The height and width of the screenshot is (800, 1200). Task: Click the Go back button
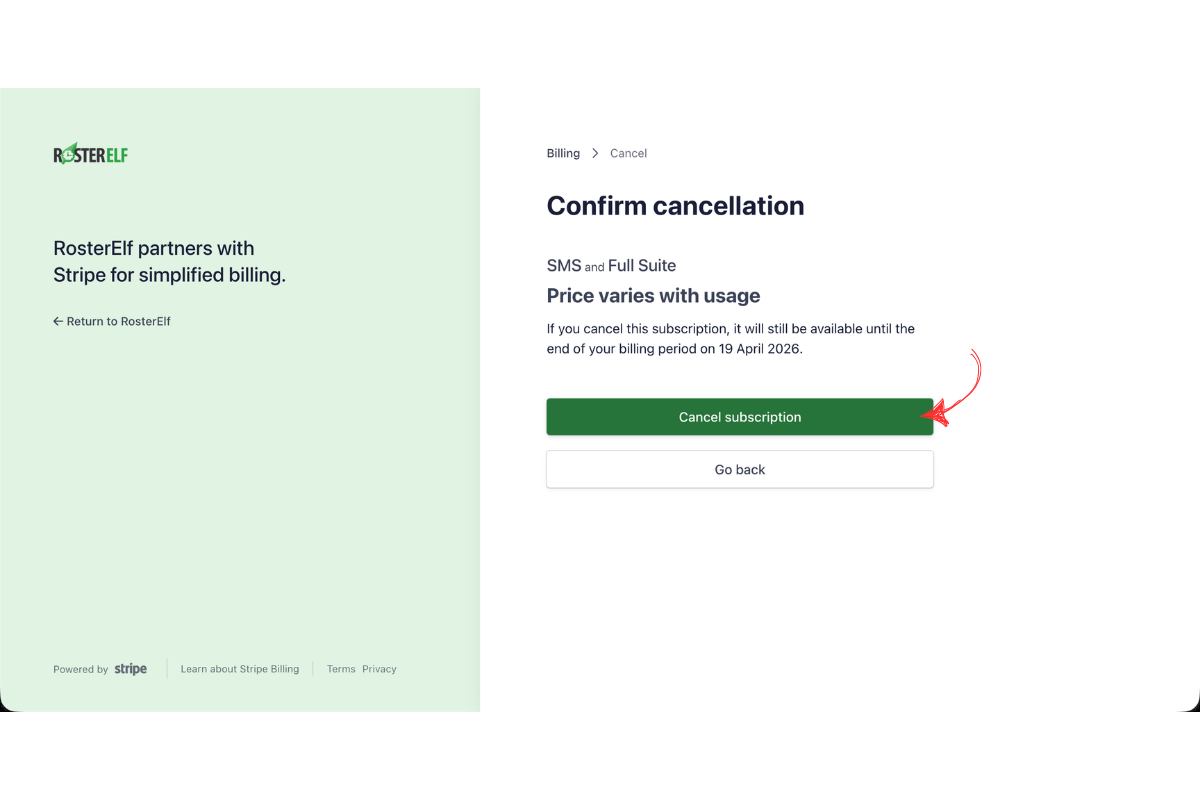pos(739,469)
